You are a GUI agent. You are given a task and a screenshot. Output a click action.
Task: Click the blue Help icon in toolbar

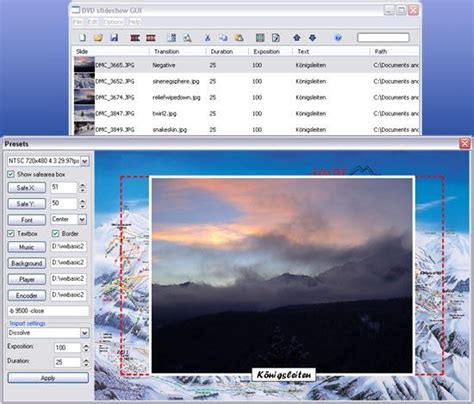tap(338, 38)
